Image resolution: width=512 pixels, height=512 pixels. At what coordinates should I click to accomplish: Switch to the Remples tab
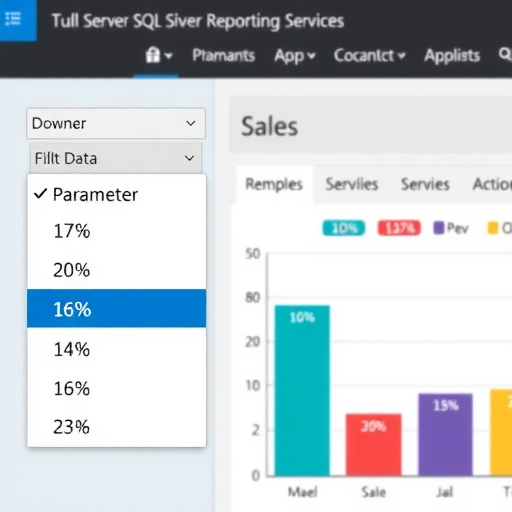[274, 184]
